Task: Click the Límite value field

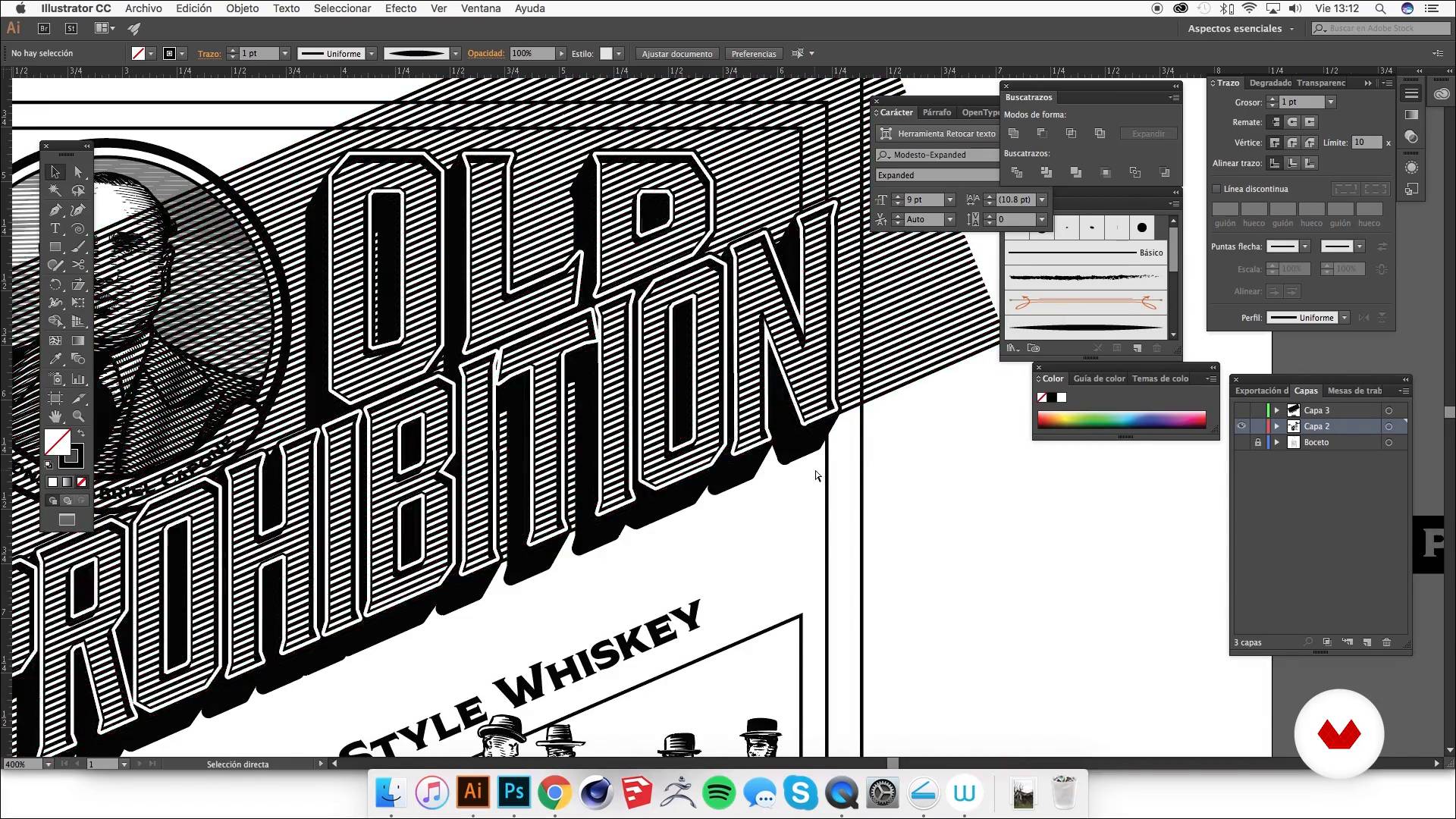Action: [1367, 143]
